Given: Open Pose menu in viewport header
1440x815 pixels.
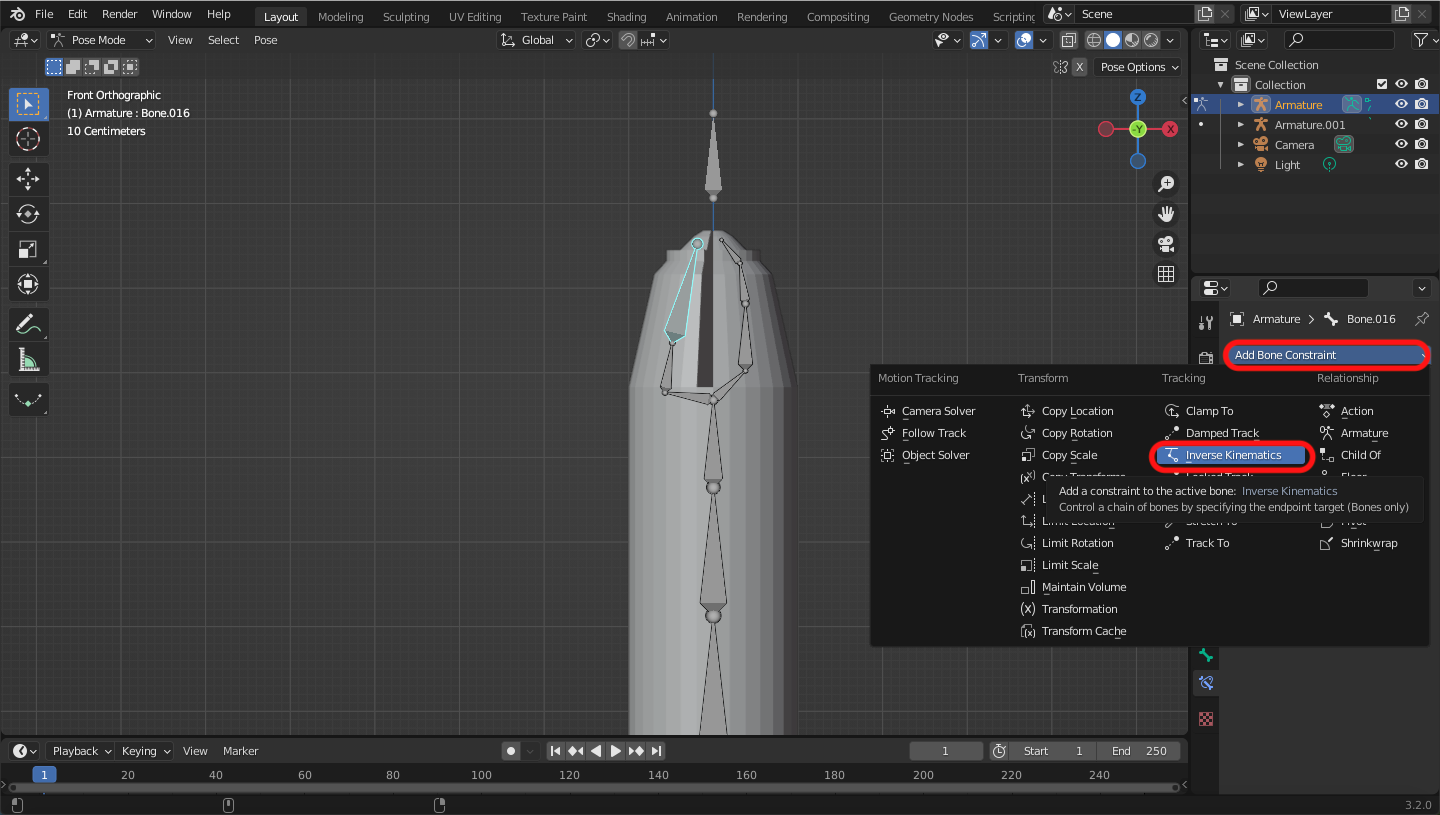Looking at the screenshot, I should pos(265,40).
